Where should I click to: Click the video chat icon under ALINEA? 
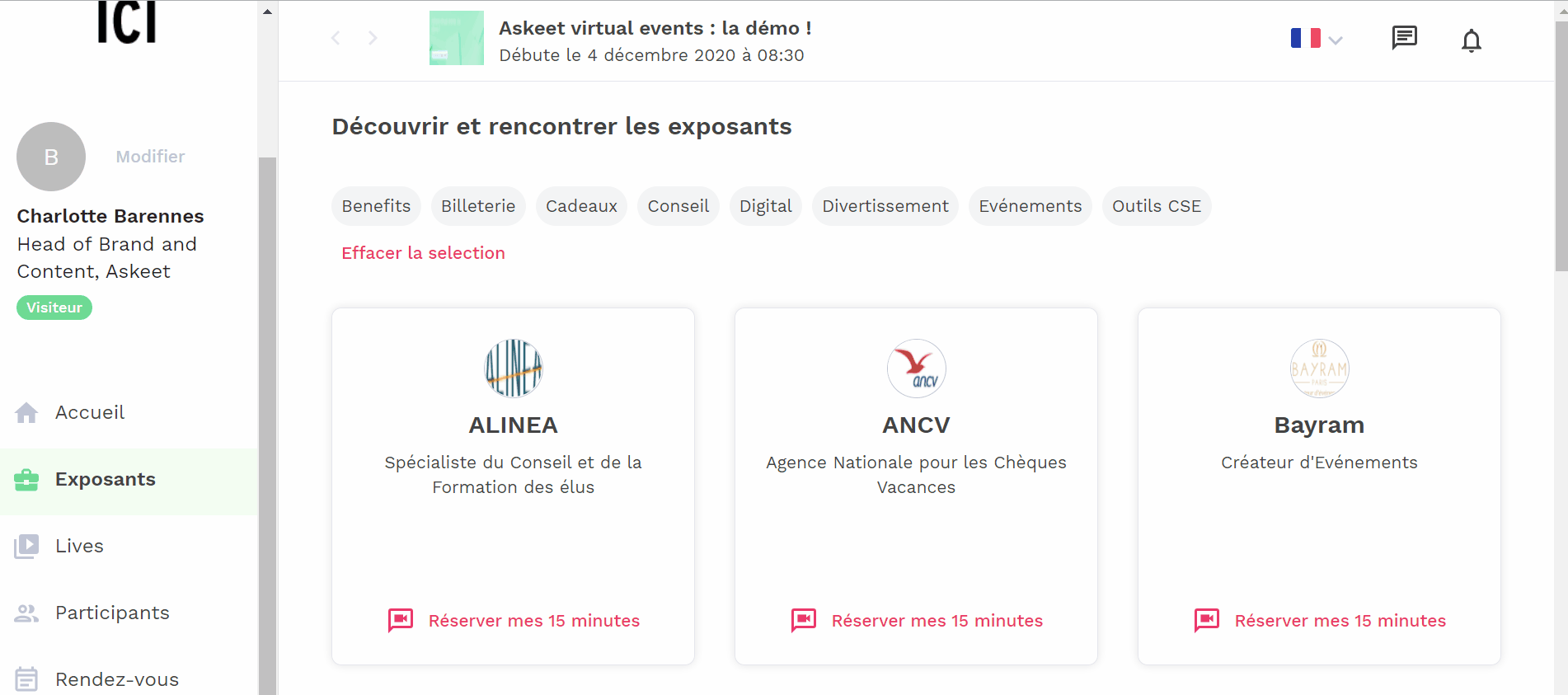pos(401,620)
